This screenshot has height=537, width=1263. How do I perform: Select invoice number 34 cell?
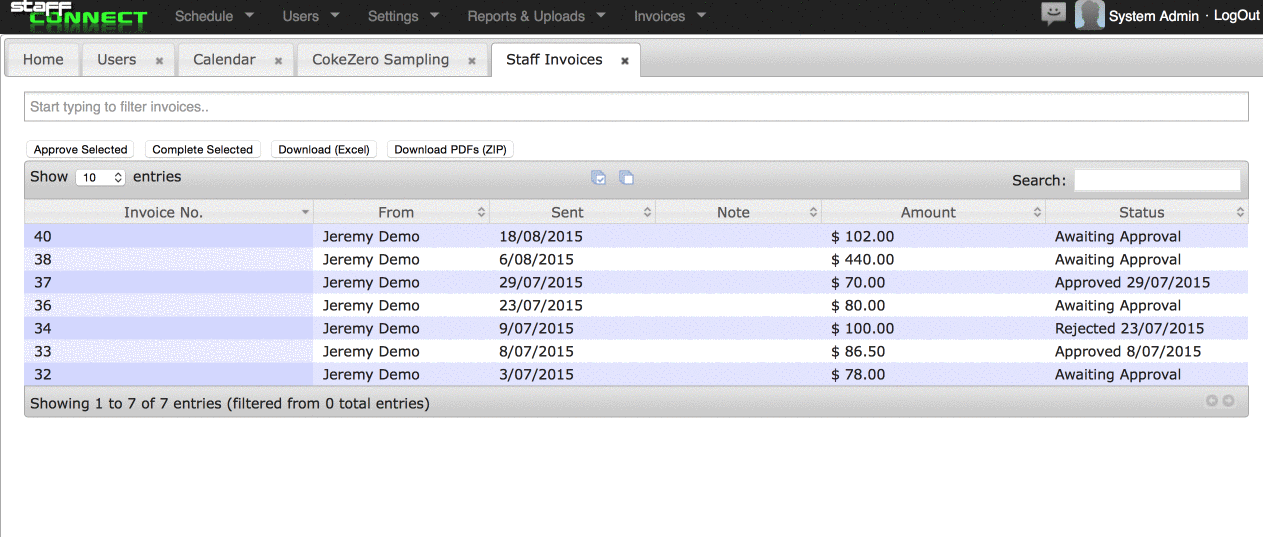click(x=169, y=329)
